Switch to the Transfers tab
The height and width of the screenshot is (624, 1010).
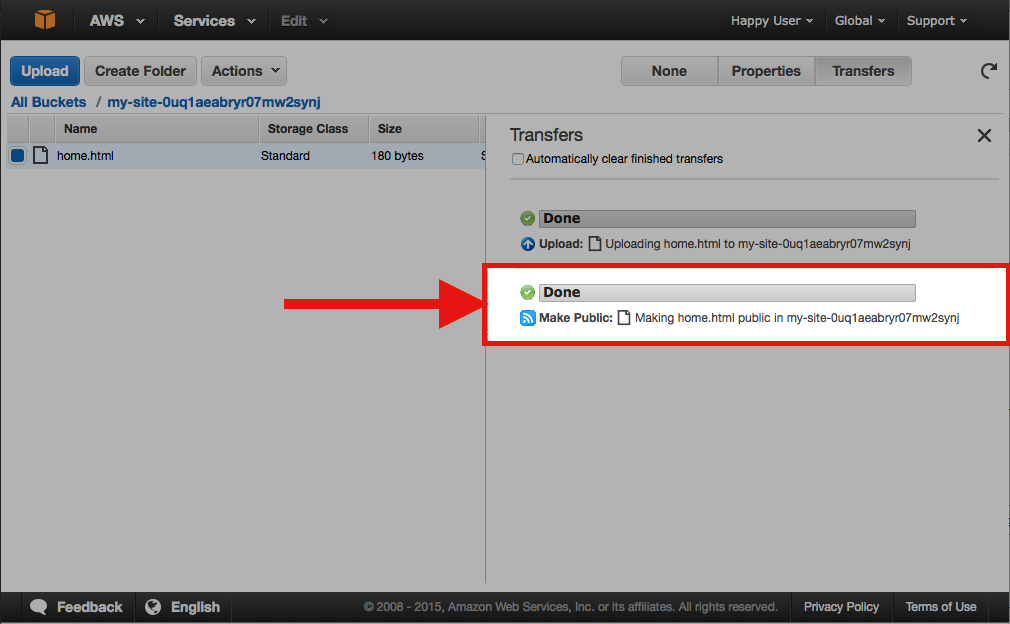(863, 71)
